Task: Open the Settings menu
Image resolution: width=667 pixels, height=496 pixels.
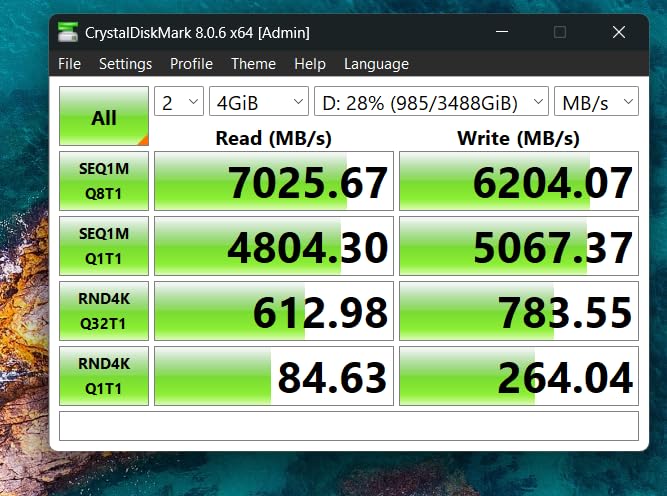Action: coord(125,64)
